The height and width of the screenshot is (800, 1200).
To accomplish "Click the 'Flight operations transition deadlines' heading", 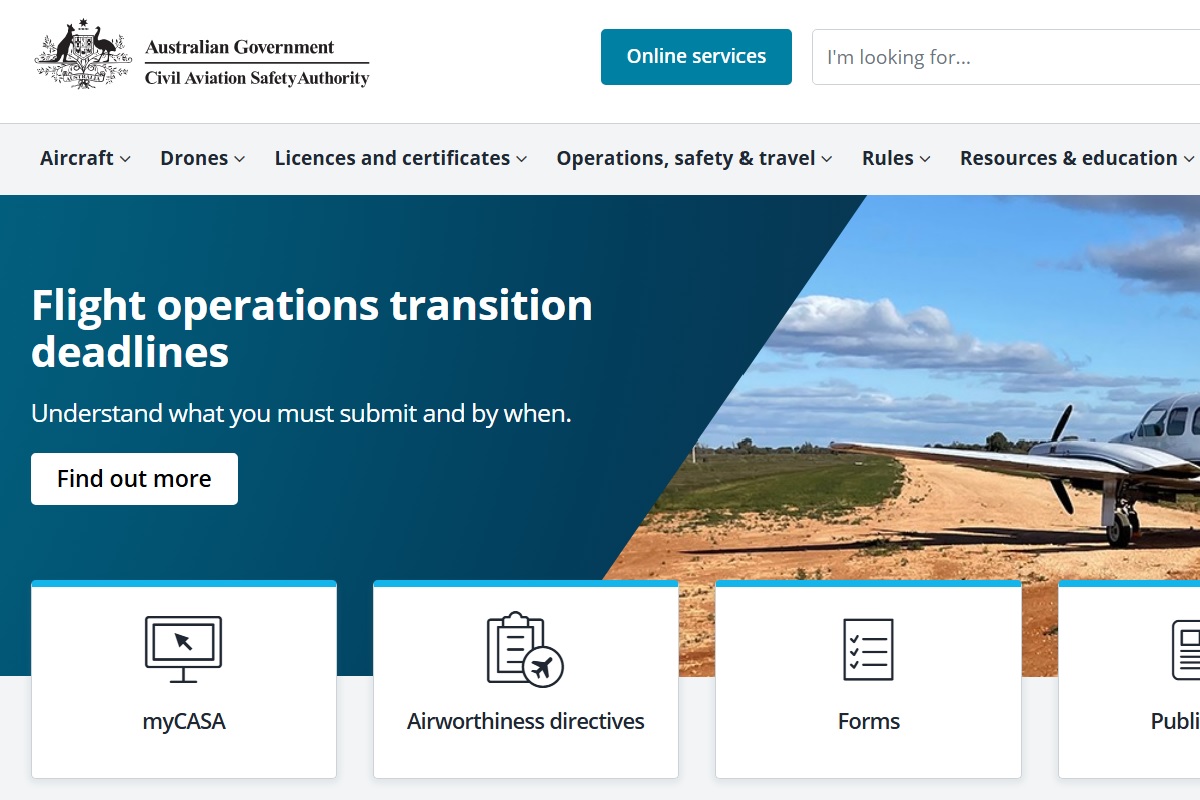I will point(312,328).
